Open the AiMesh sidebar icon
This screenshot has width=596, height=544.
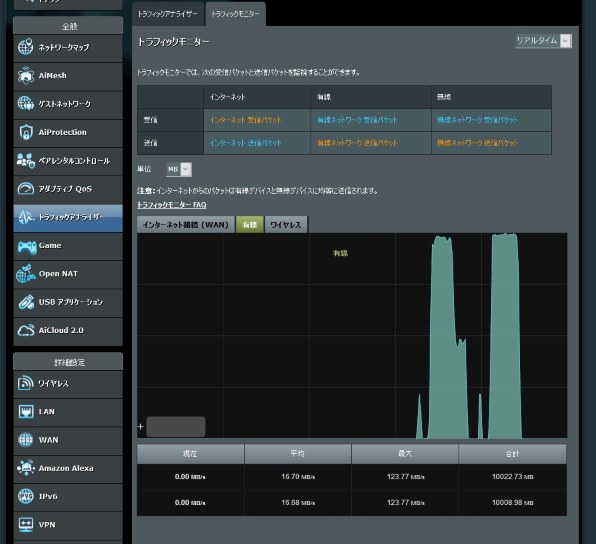[x=25, y=75]
